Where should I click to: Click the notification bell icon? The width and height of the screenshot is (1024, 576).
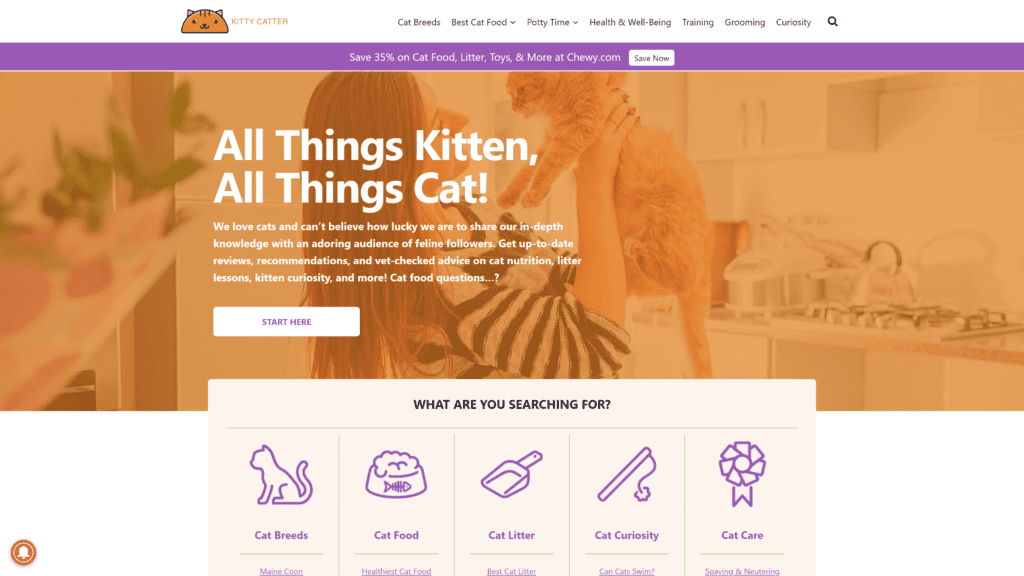tap(23, 552)
